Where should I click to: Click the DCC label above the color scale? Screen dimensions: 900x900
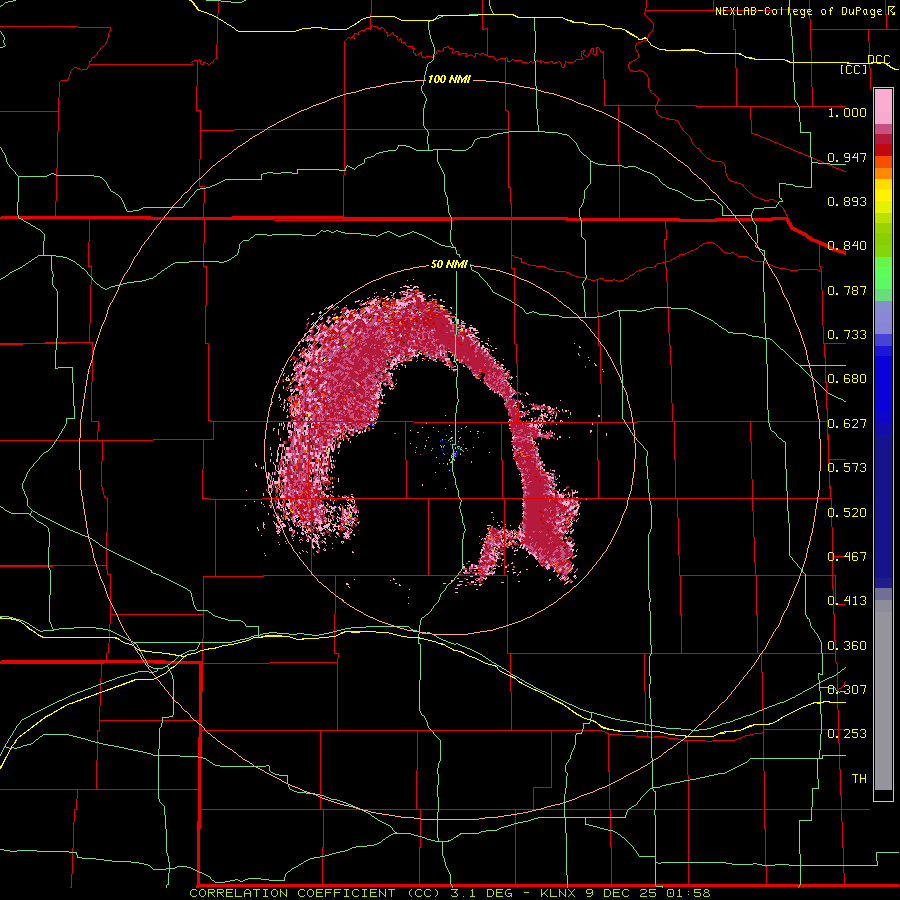pyautogui.click(x=879, y=59)
